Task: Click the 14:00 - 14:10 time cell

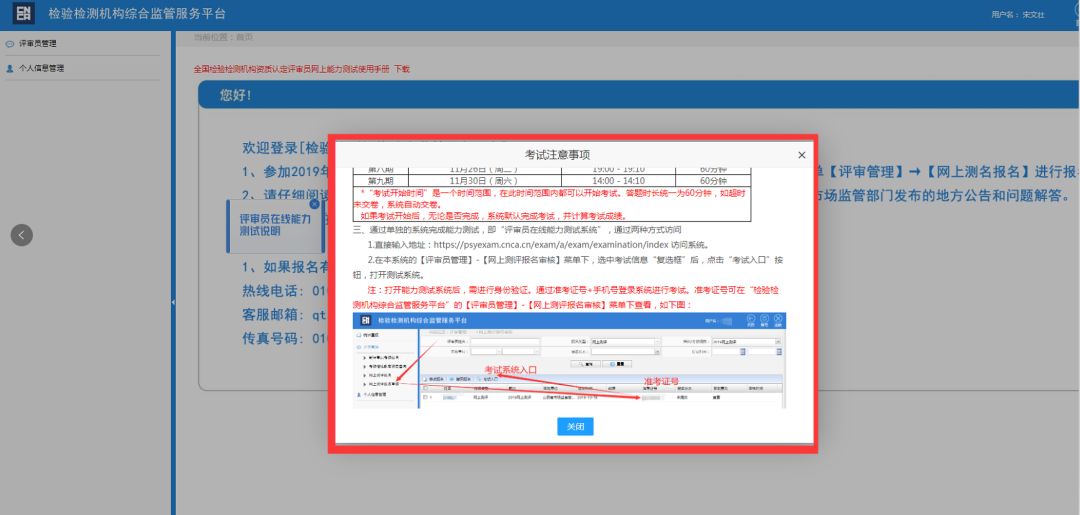Action: [x=617, y=181]
